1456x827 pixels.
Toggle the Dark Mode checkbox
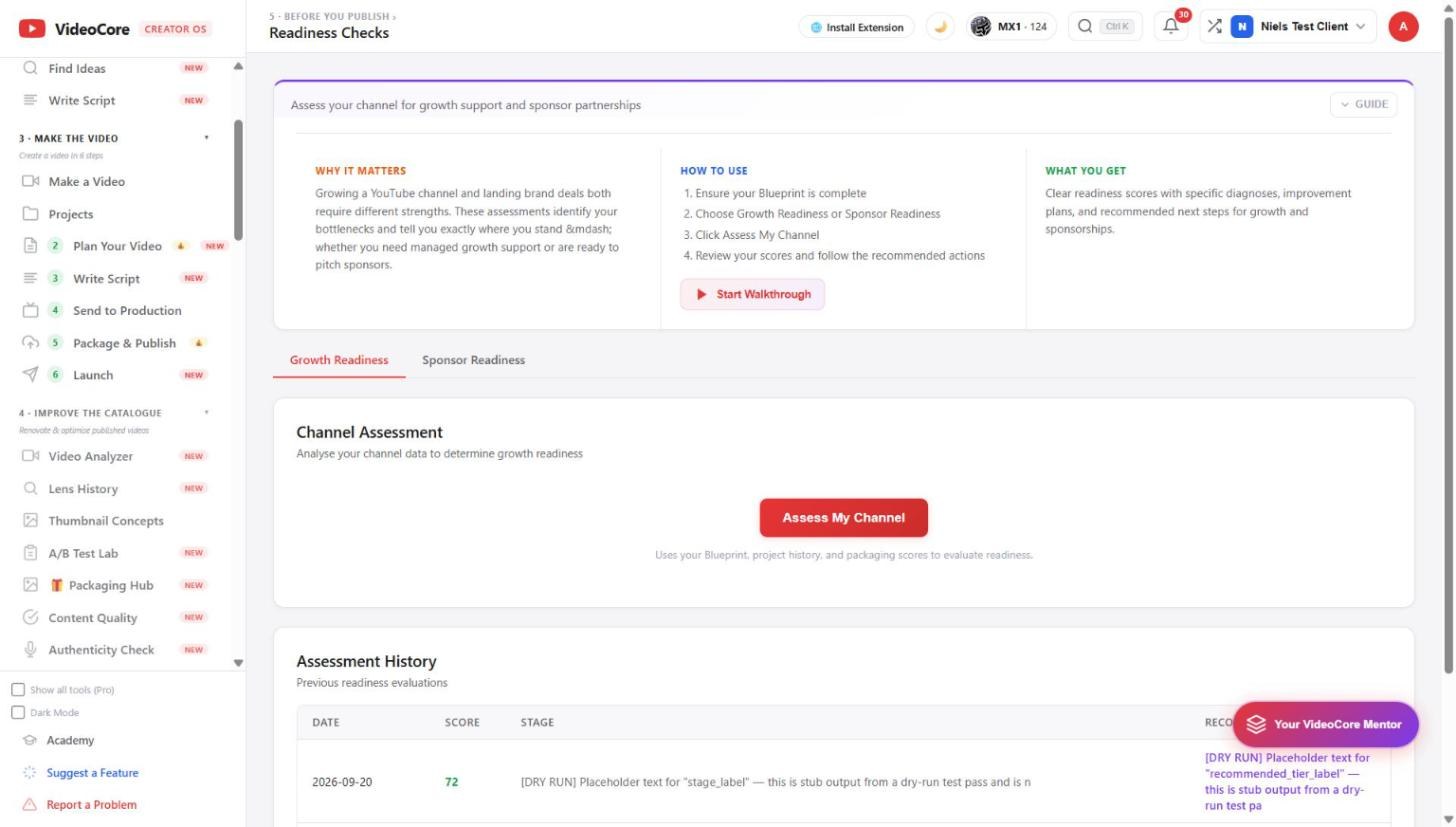[x=18, y=712]
